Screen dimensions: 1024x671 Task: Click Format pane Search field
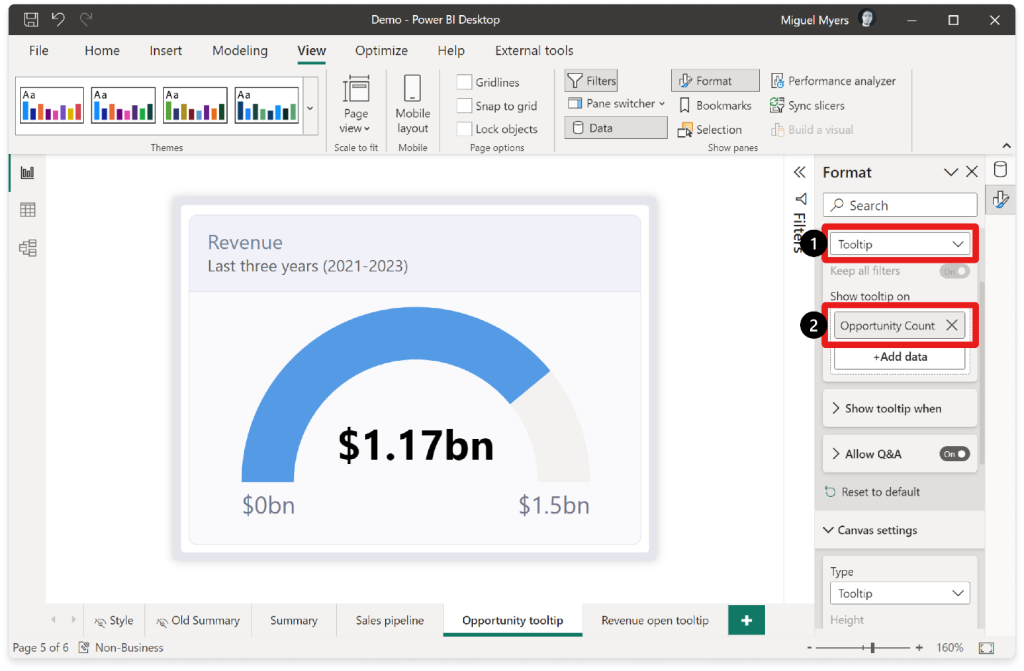[900, 205]
